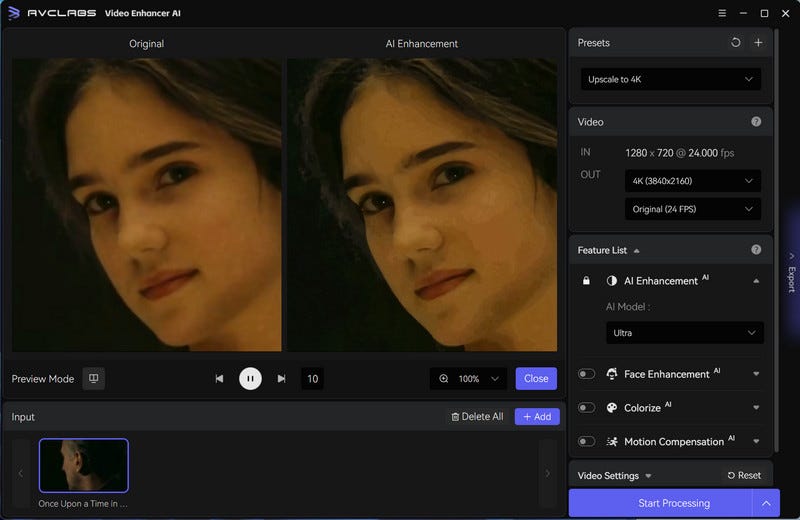Click the right panel vertical scrollbar
Image resolution: width=800 pixels, height=520 pixels.
tap(776, 240)
